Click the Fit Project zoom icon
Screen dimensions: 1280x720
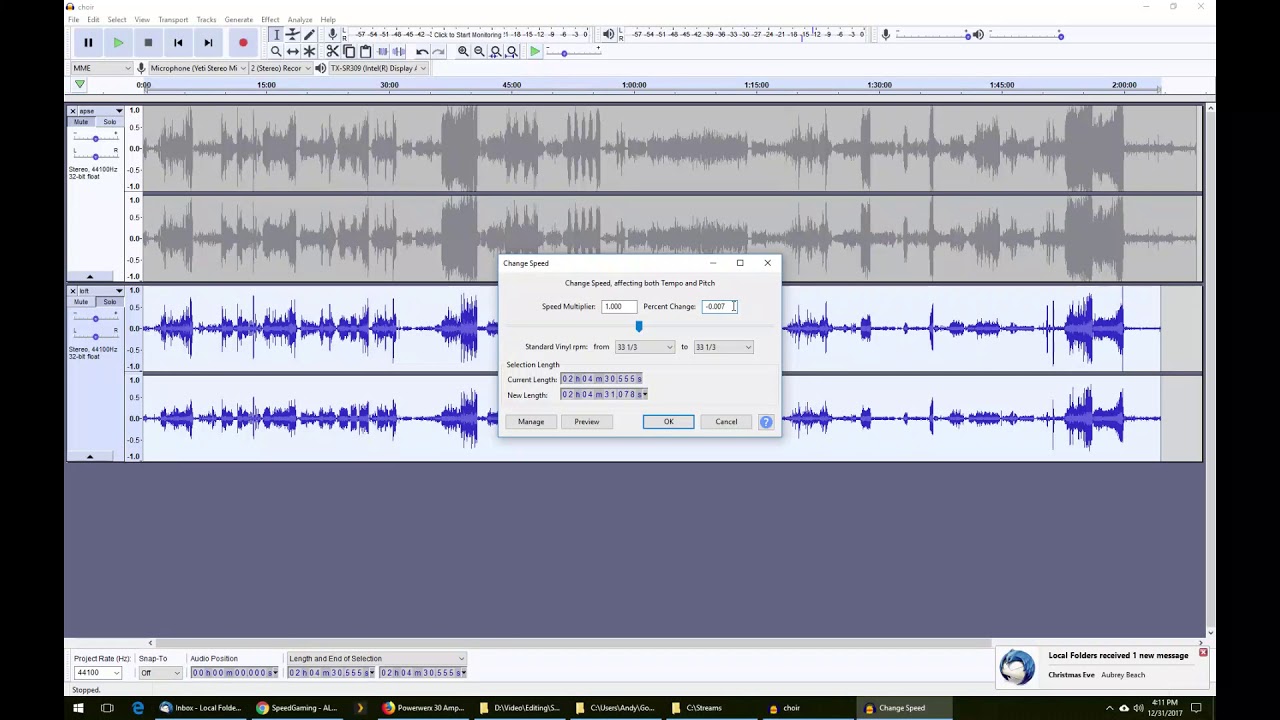pyautogui.click(x=512, y=51)
